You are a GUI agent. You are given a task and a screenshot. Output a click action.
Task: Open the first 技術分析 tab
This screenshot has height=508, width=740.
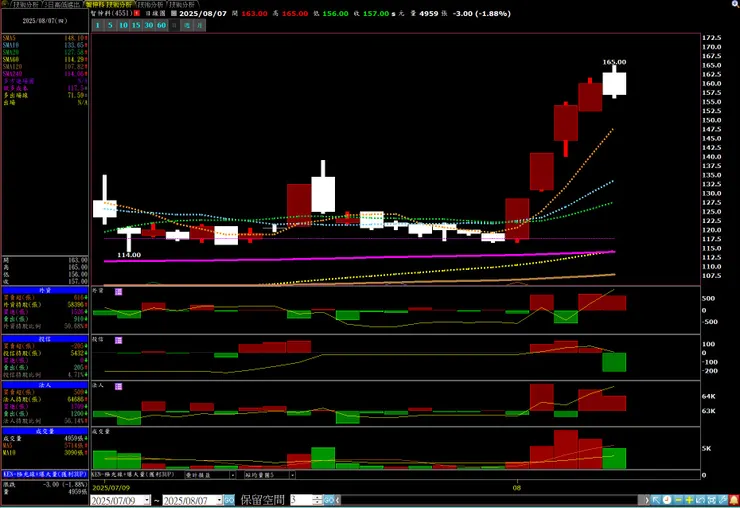[25, 4]
